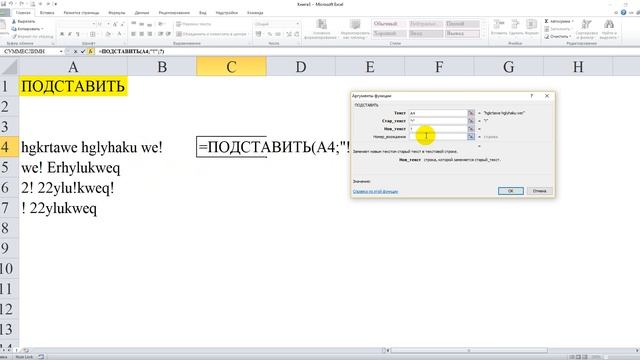Click Increase Indent icon
This screenshot has width=640, height=360.
coord(168,34)
